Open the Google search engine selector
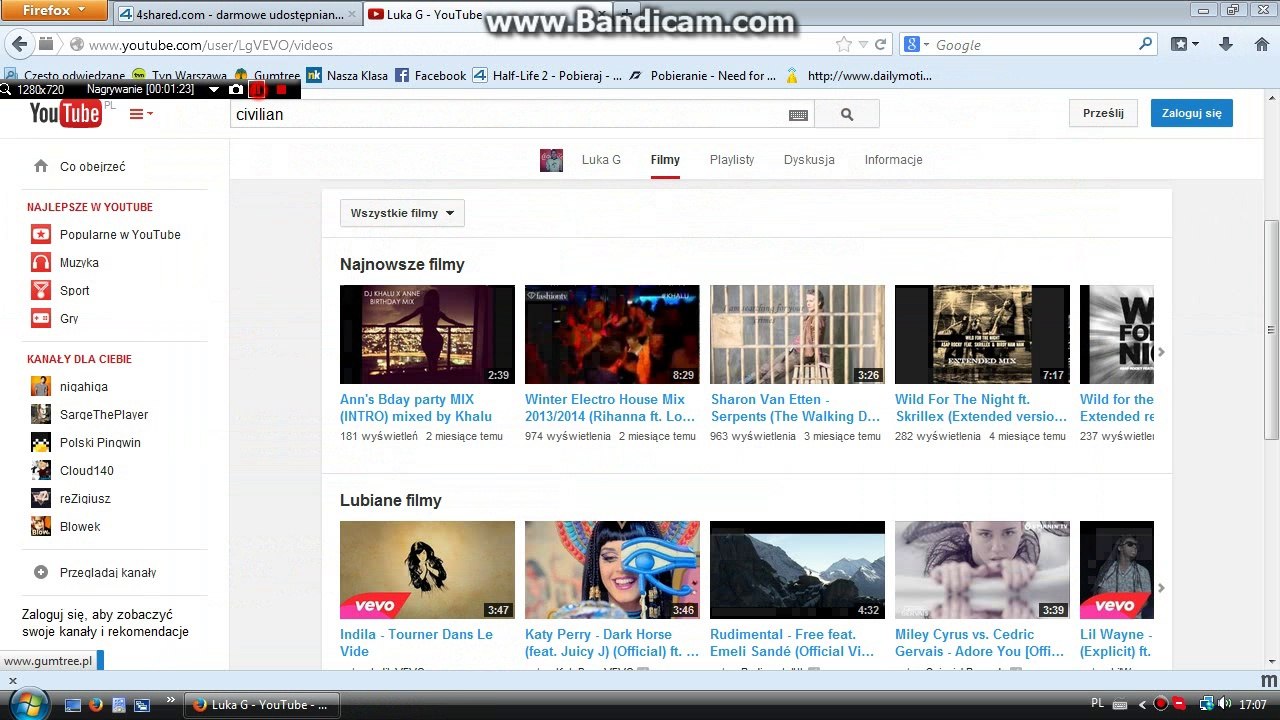 coord(917,44)
